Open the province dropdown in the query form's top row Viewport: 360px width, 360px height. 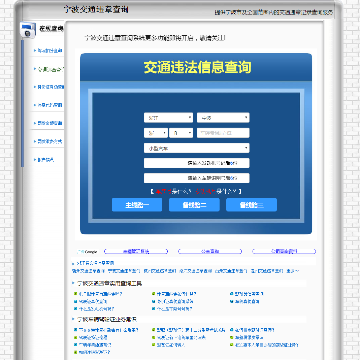[x=168, y=118]
